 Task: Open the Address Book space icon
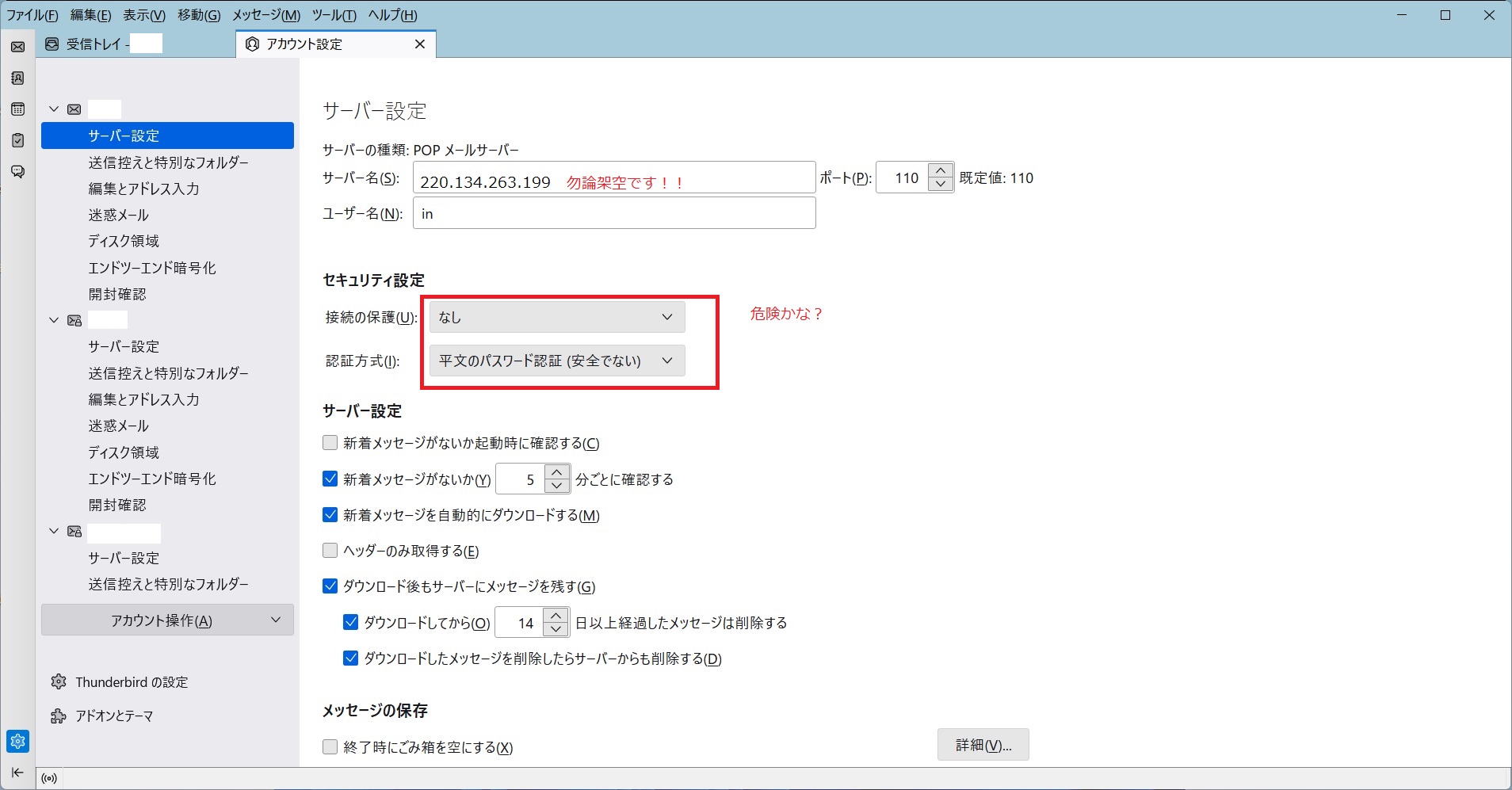point(17,78)
